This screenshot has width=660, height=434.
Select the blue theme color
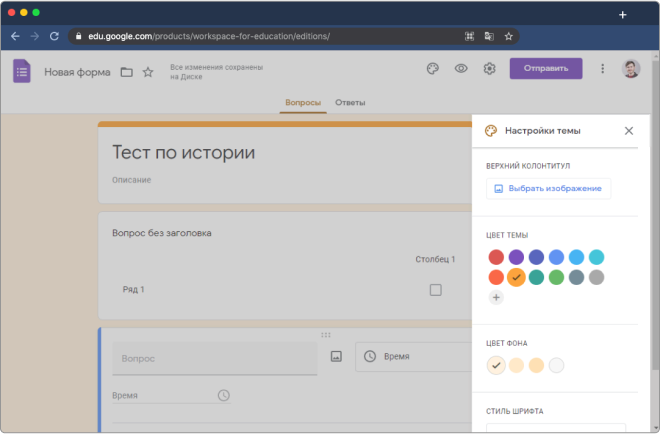pyautogui.click(x=556, y=257)
